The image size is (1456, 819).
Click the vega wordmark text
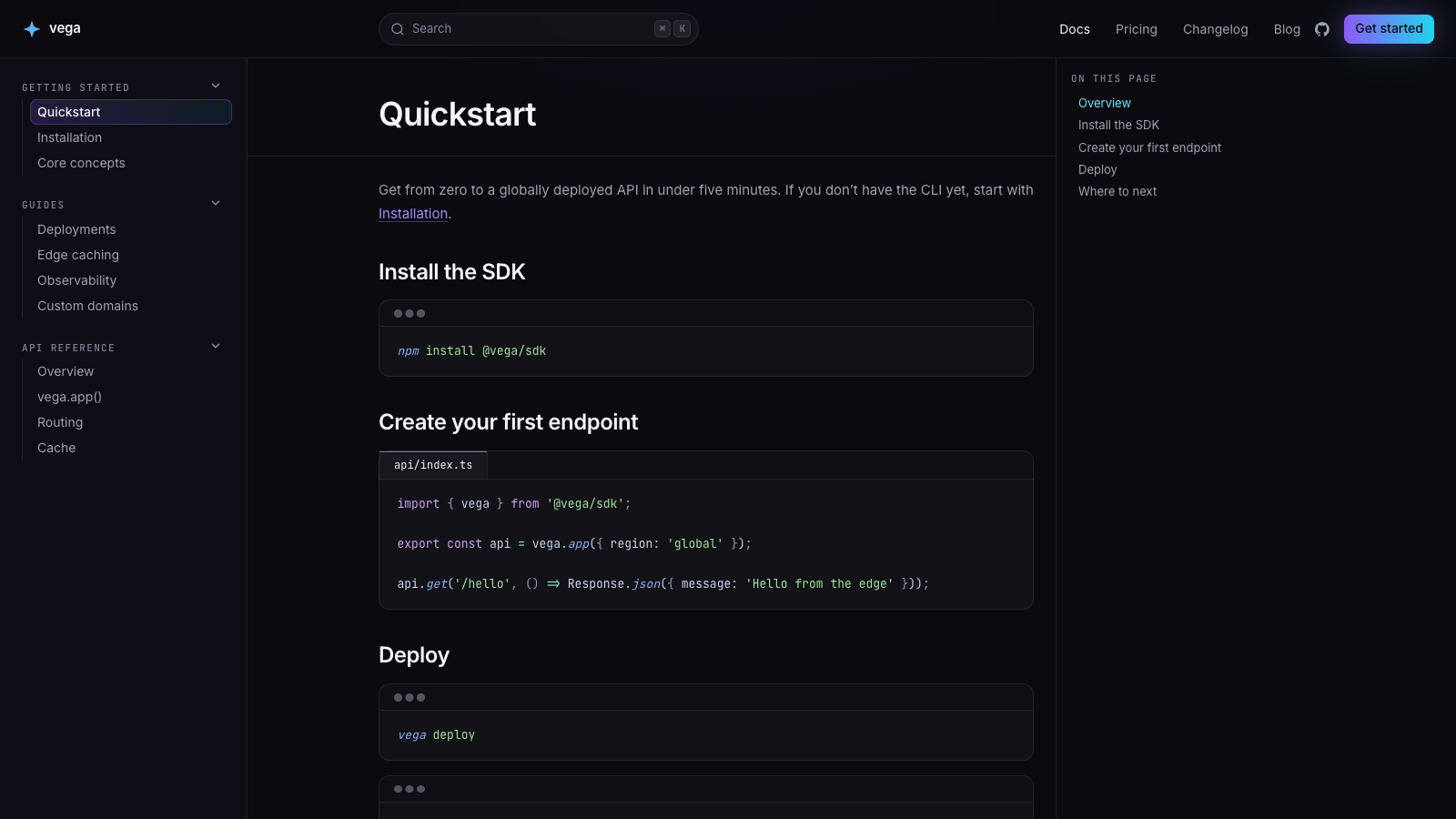click(x=65, y=28)
